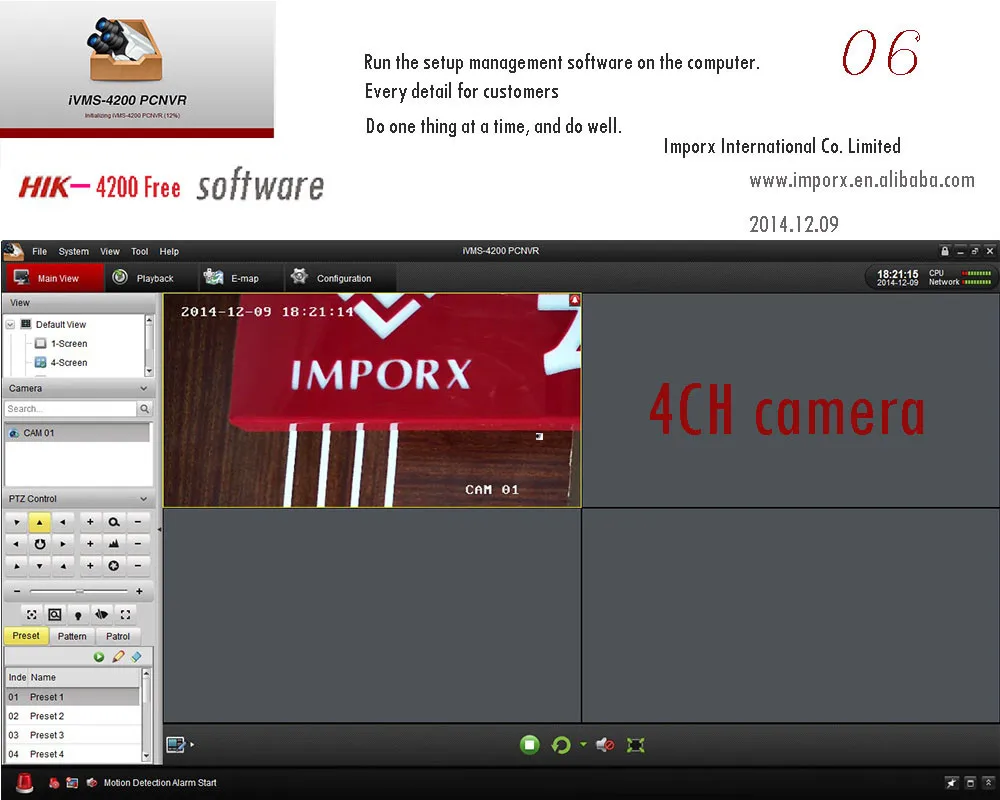Click the zoom magnifier icon in PTZ Control
Screen dimensions: 1000x800
(x=114, y=522)
